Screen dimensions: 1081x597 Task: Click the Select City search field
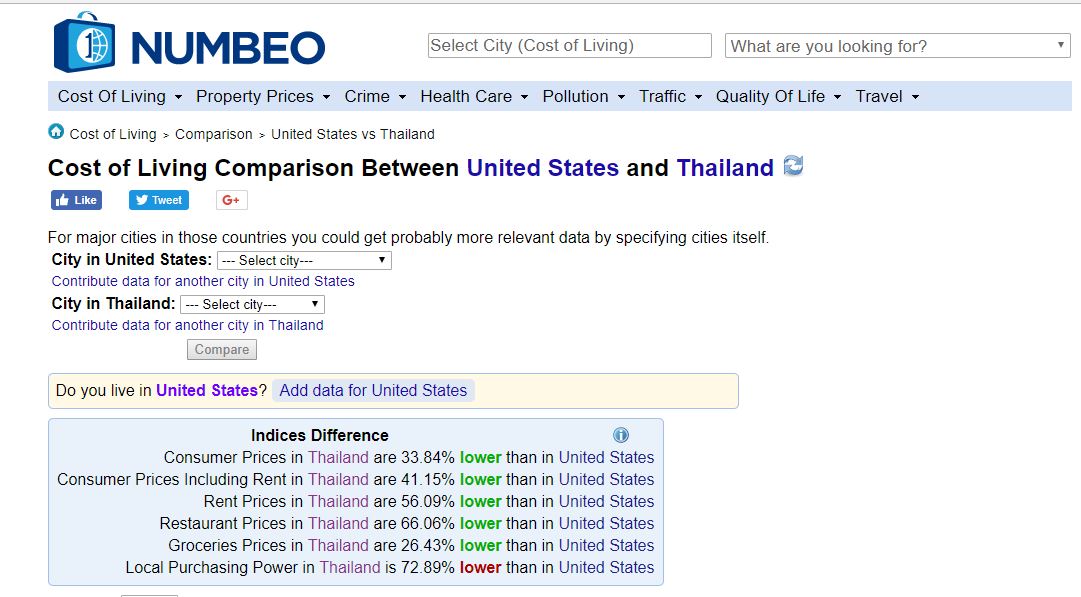(x=569, y=46)
